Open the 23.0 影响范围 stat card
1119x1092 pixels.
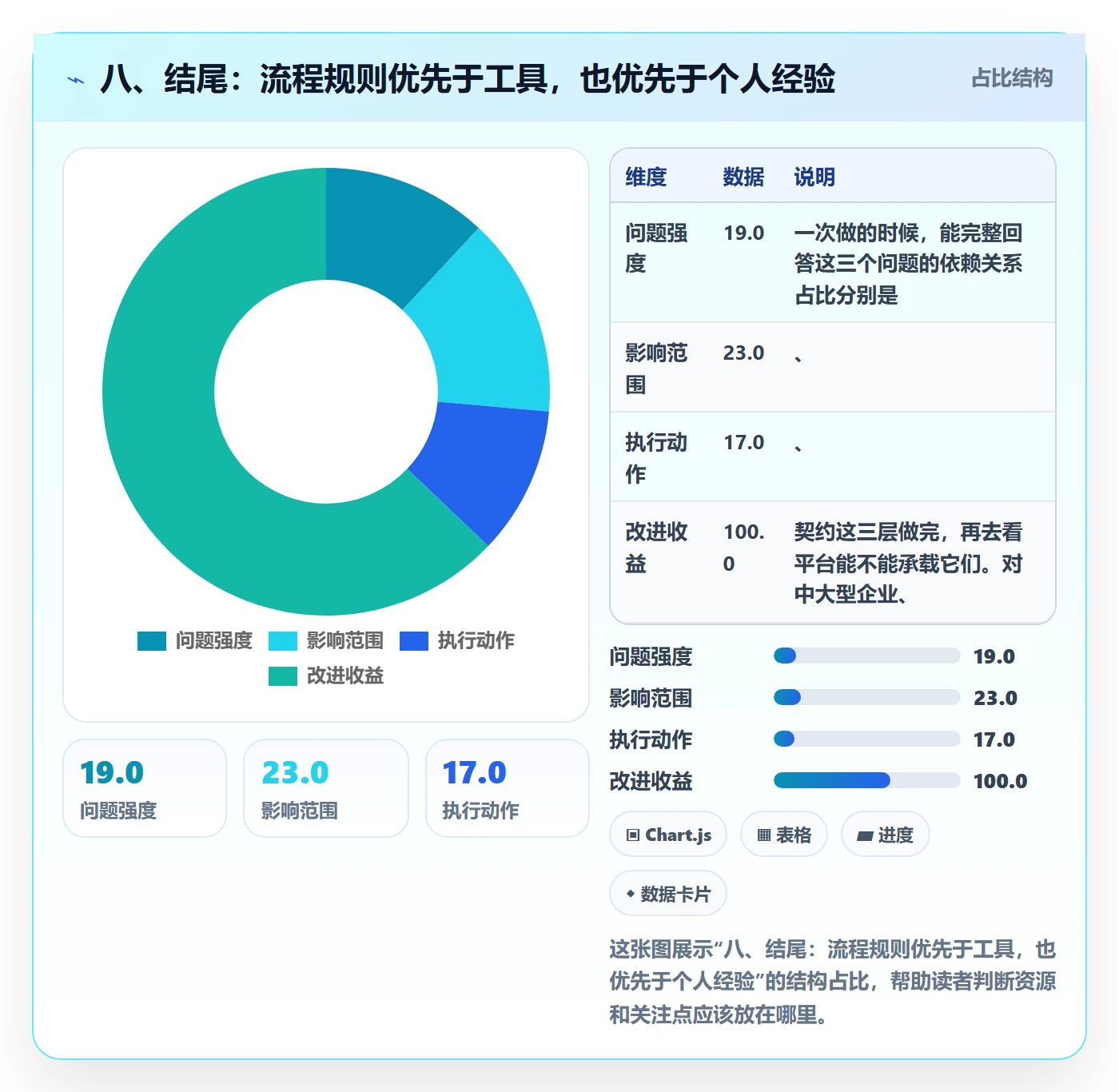point(326,788)
